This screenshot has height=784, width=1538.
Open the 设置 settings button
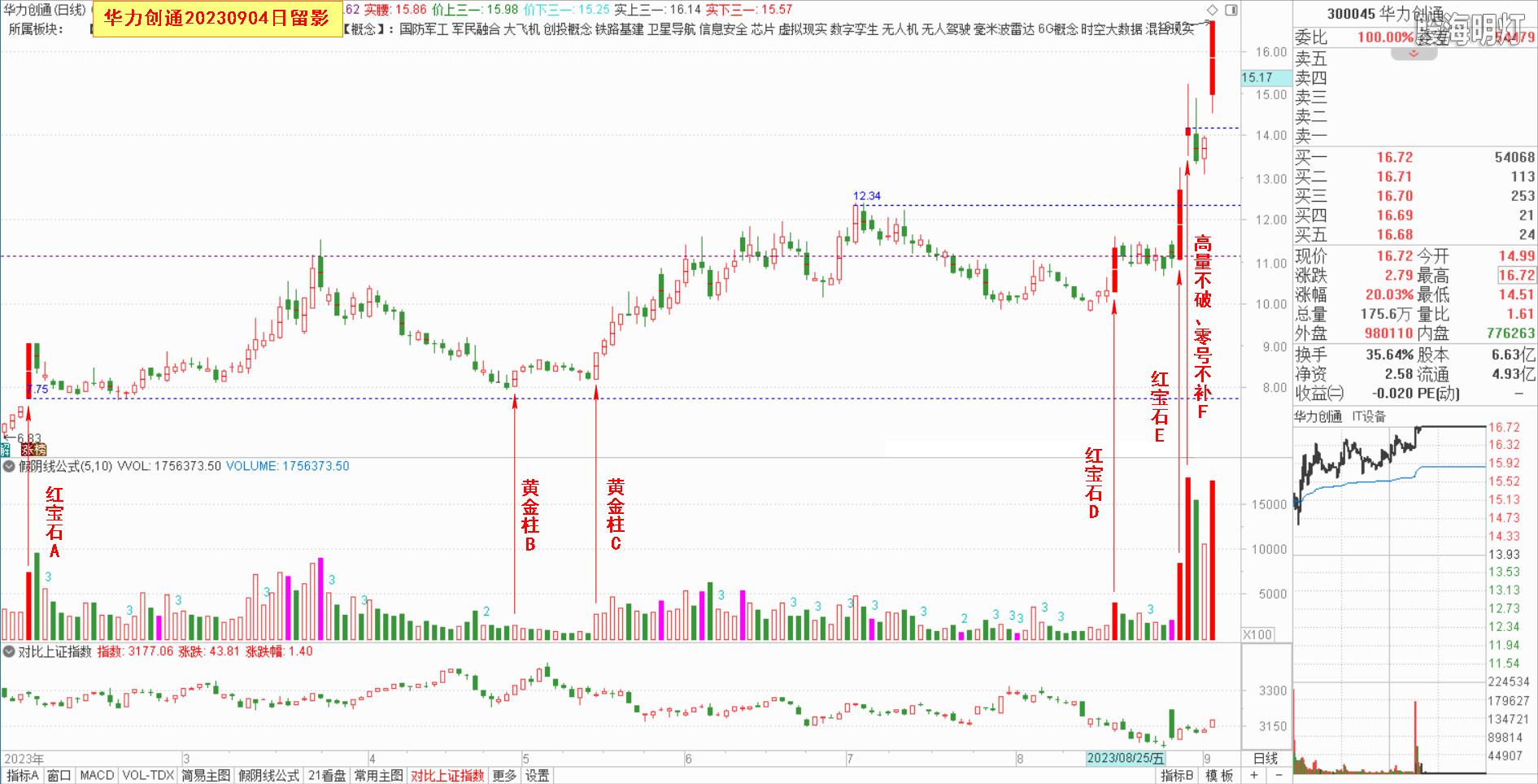tap(537, 776)
